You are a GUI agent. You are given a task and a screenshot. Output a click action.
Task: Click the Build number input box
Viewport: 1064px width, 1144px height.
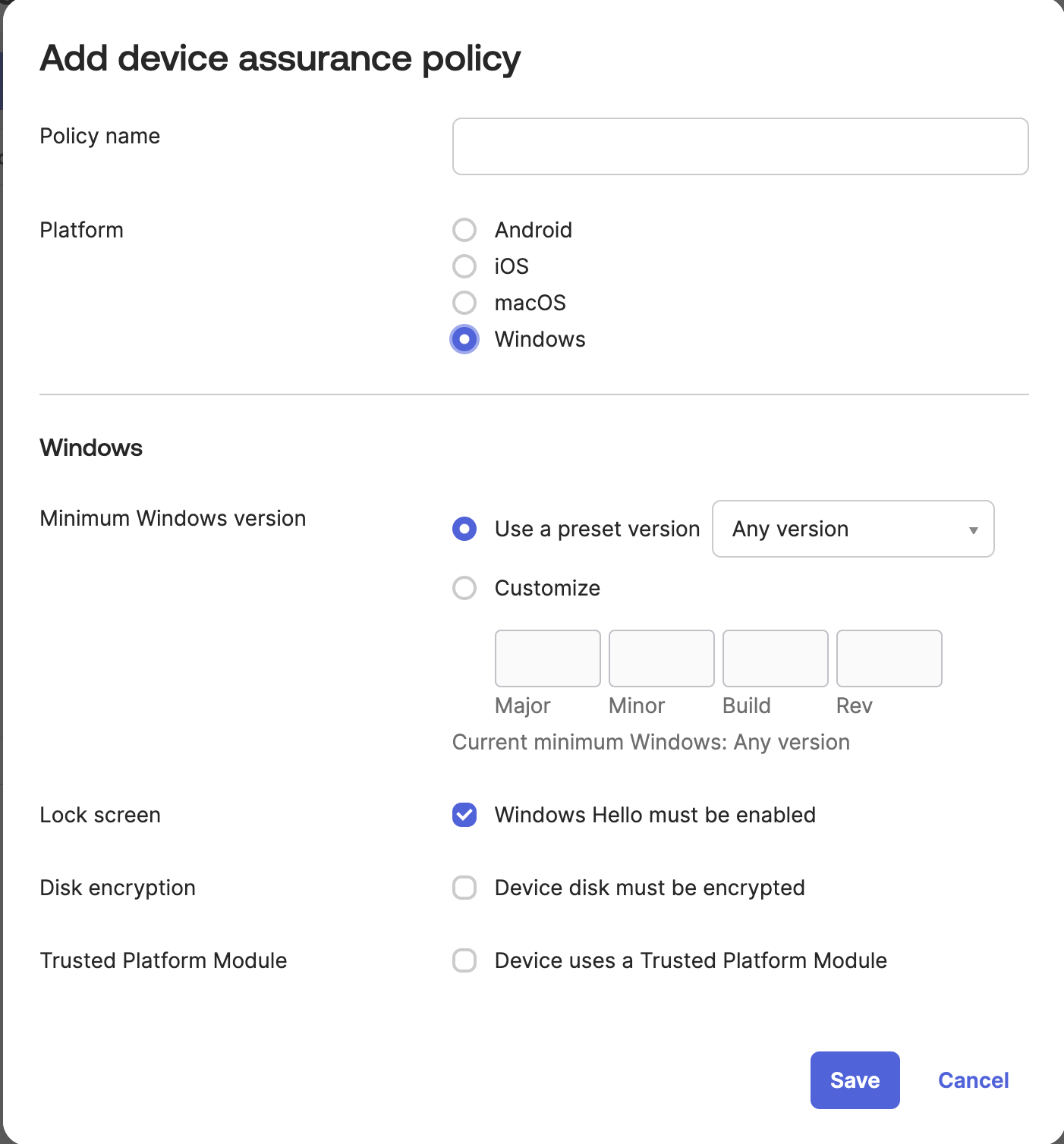pyautogui.click(x=775, y=658)
